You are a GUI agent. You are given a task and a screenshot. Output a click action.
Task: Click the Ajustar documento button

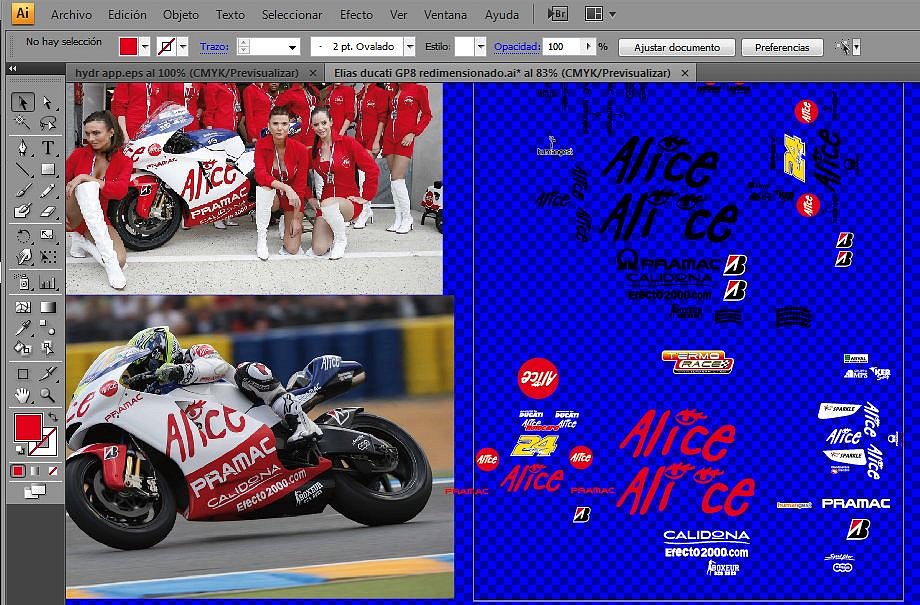click(x=677, y=48)
